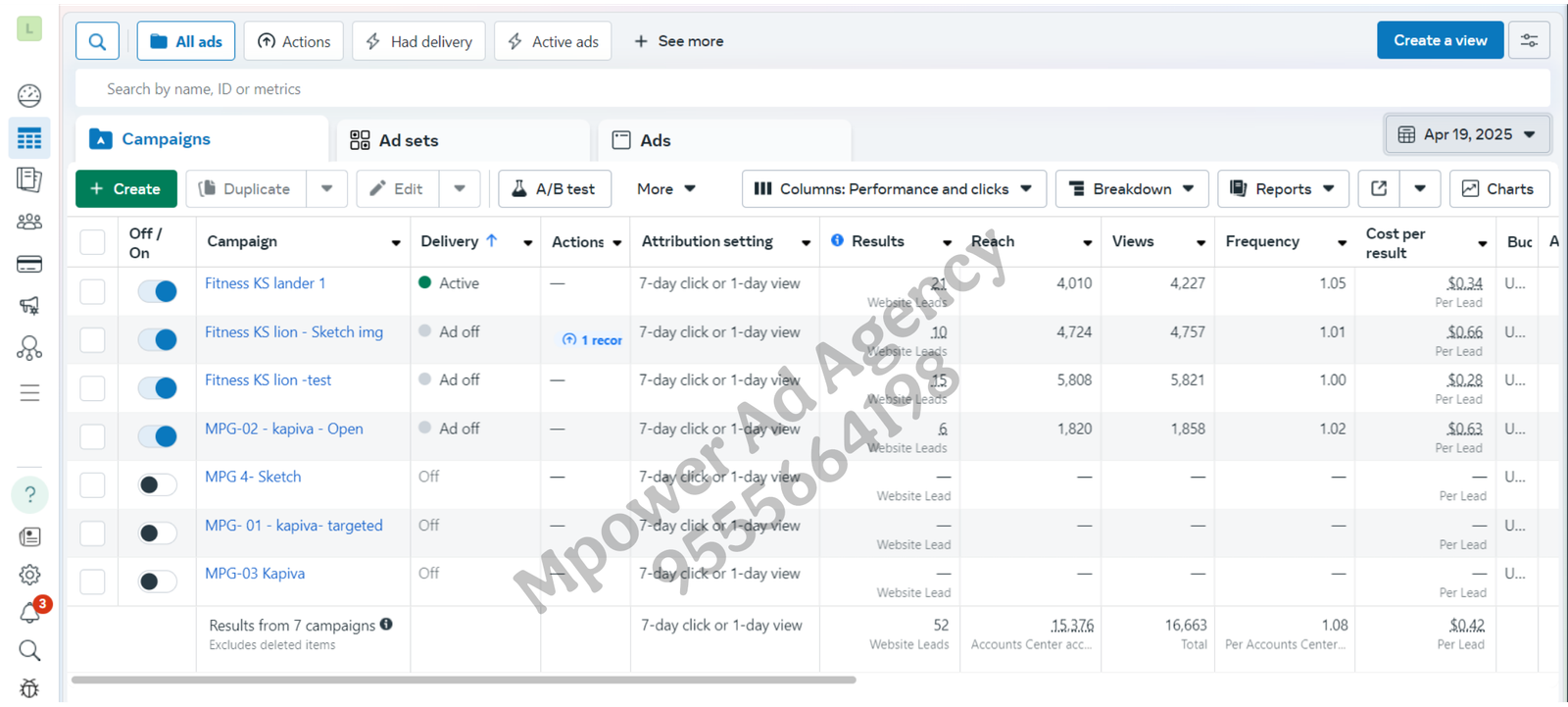Click the bug report icon in sidebar
1568x707 pixels.
[29, 688]
